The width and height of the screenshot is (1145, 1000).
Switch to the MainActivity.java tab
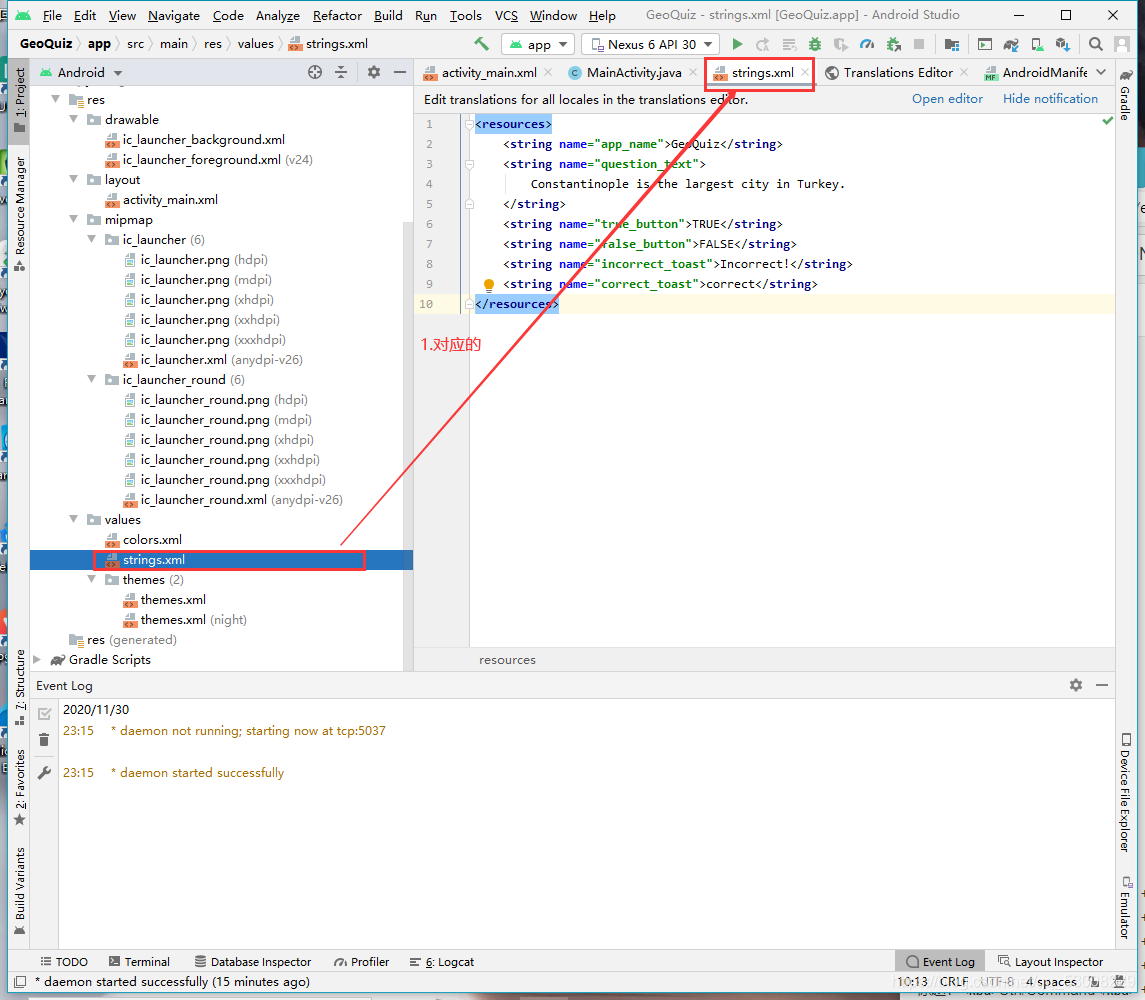coord(633,72)
